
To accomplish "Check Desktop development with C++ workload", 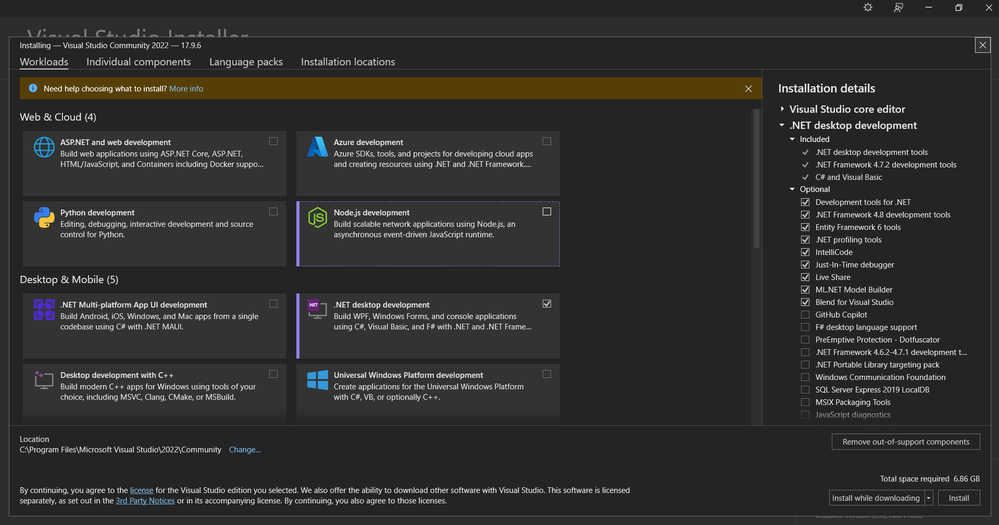I will click(273, 374).
